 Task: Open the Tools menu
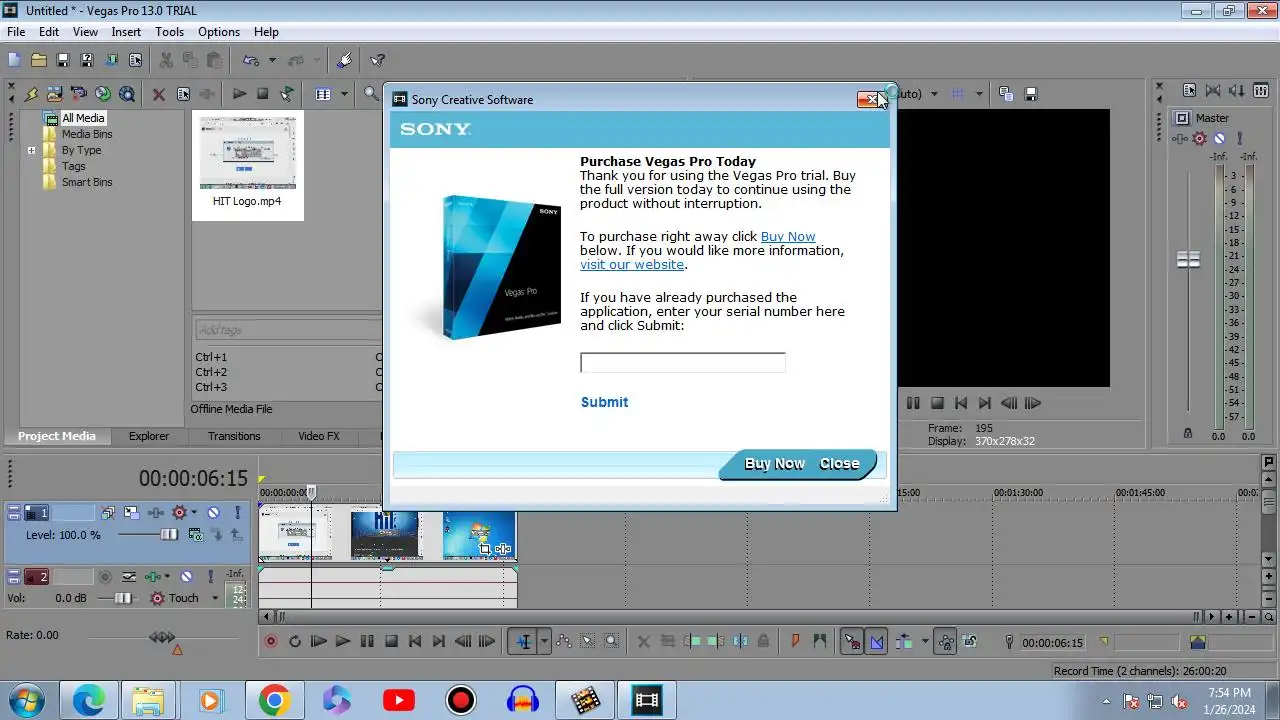tap(169, 32)
